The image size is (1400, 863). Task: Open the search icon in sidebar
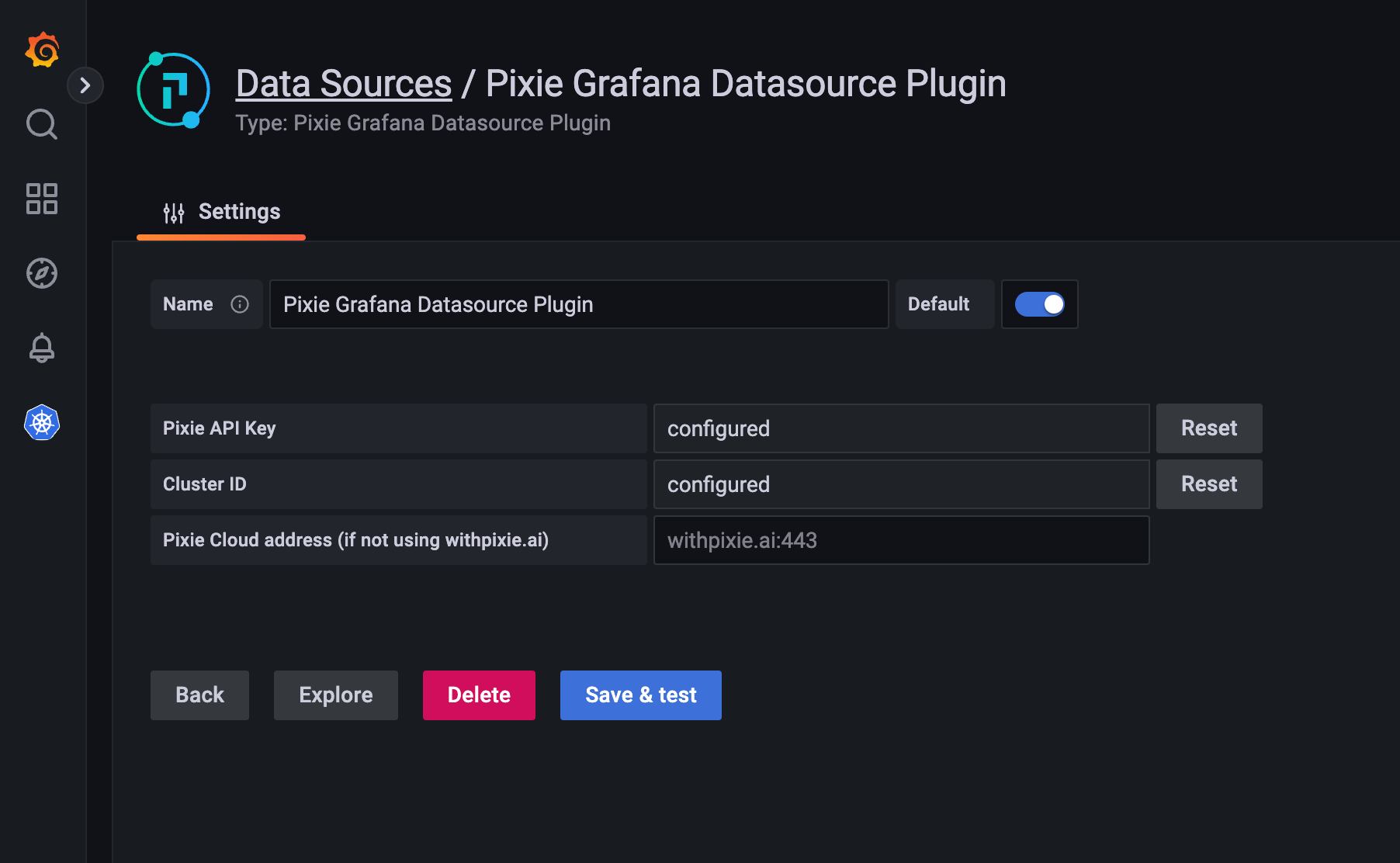coord(42,124)
